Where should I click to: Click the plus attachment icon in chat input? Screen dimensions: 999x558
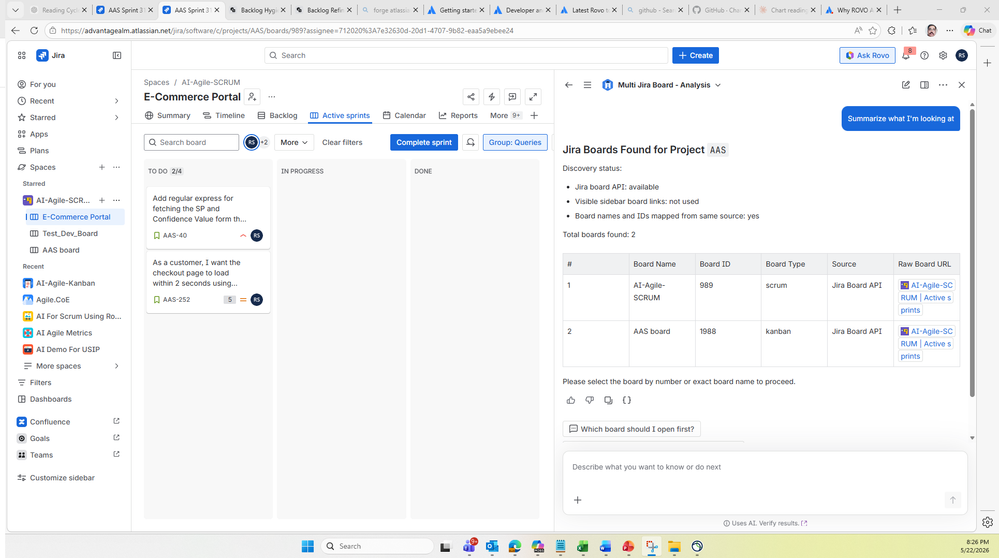577,500
